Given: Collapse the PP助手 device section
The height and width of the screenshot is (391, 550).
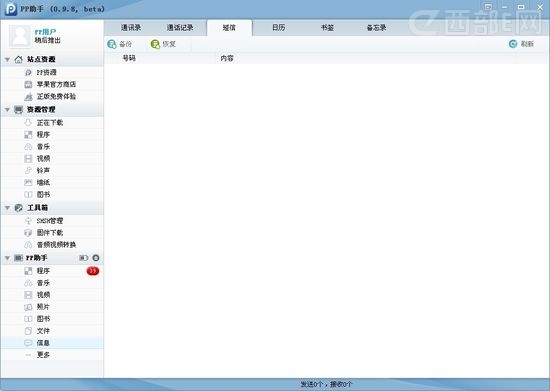Looking at the screenshot, I should pyautogui.click(x=7, y=258).
